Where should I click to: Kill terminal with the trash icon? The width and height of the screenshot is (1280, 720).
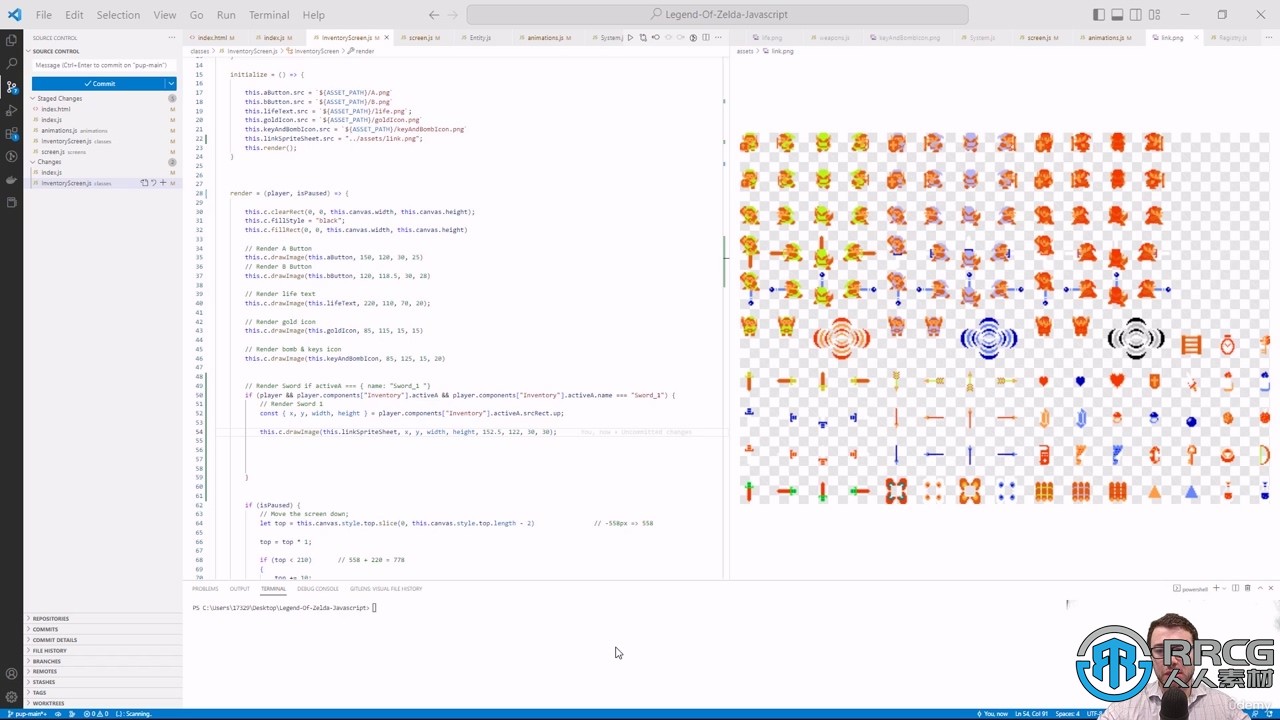[x=1247, y=588]
